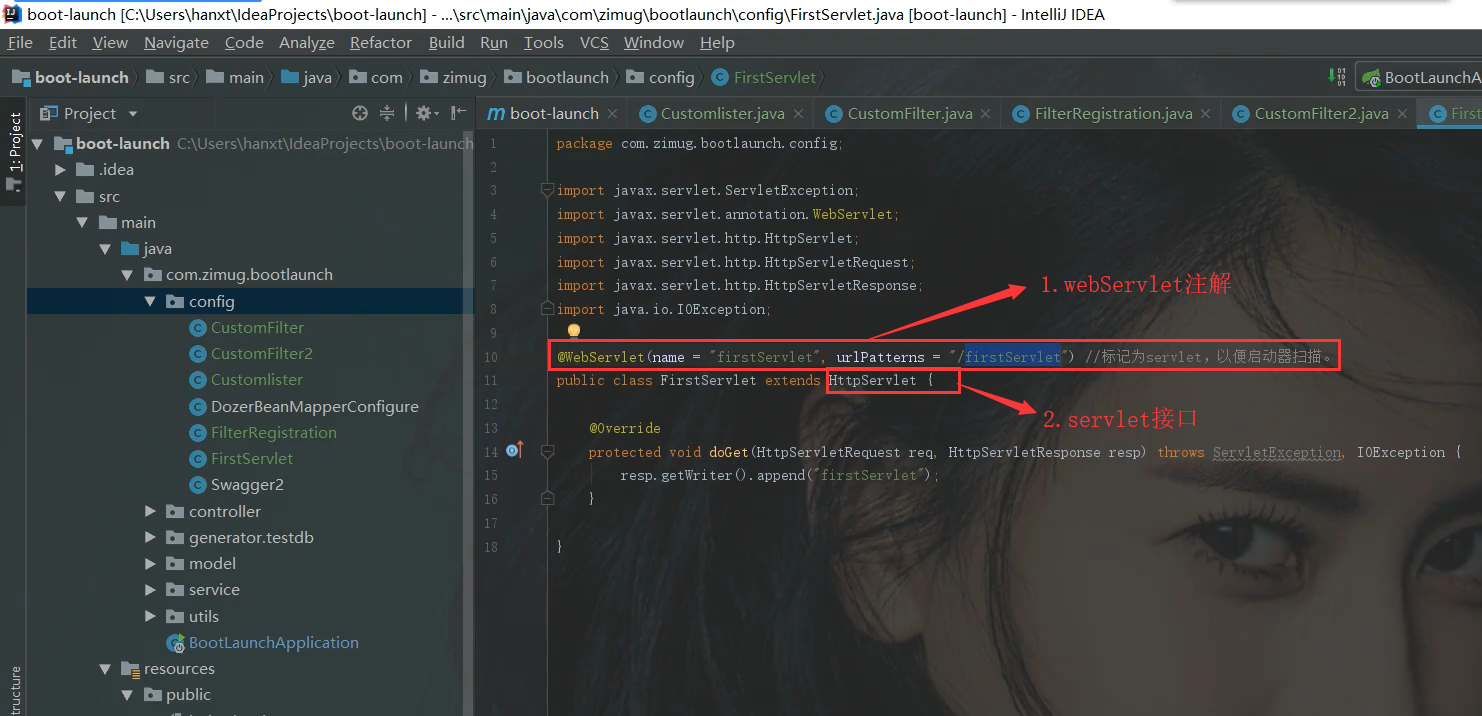
Task: Collapse the public folder
Action: point(127,695)
